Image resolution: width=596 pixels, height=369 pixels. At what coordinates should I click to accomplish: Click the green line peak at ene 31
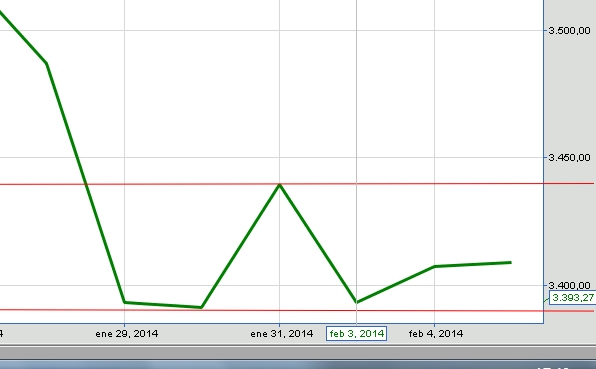pos(280,185)
